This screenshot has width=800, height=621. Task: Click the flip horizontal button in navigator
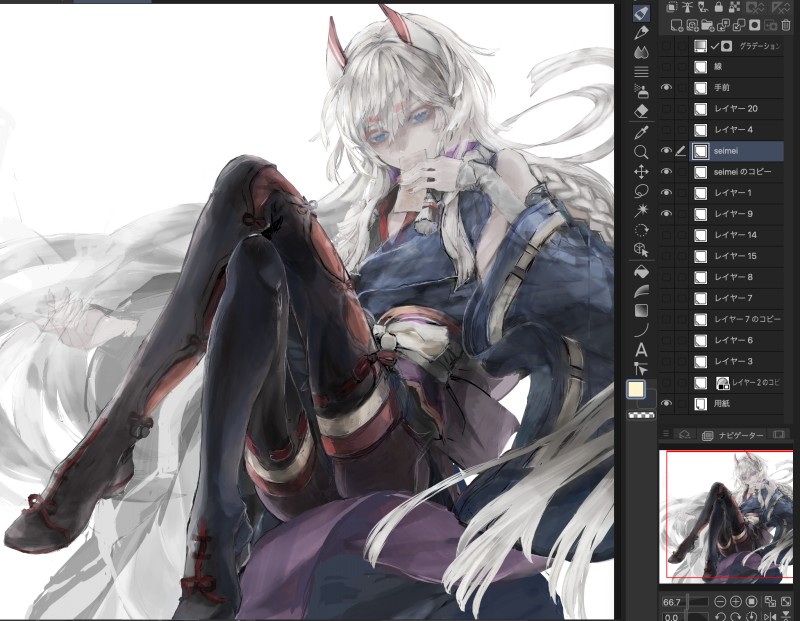point(770,617)
